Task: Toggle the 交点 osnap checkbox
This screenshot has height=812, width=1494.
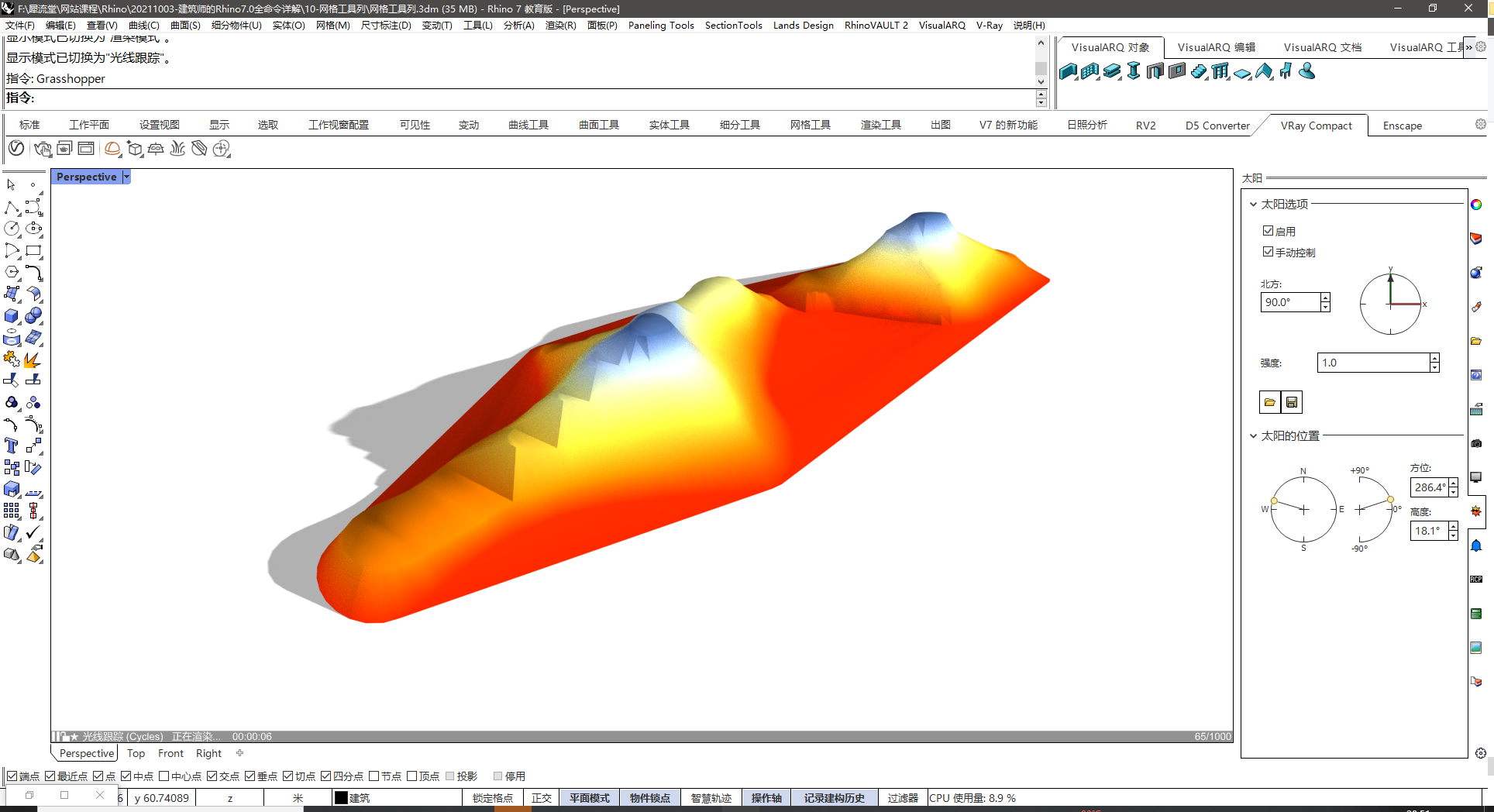Action: 212,776
